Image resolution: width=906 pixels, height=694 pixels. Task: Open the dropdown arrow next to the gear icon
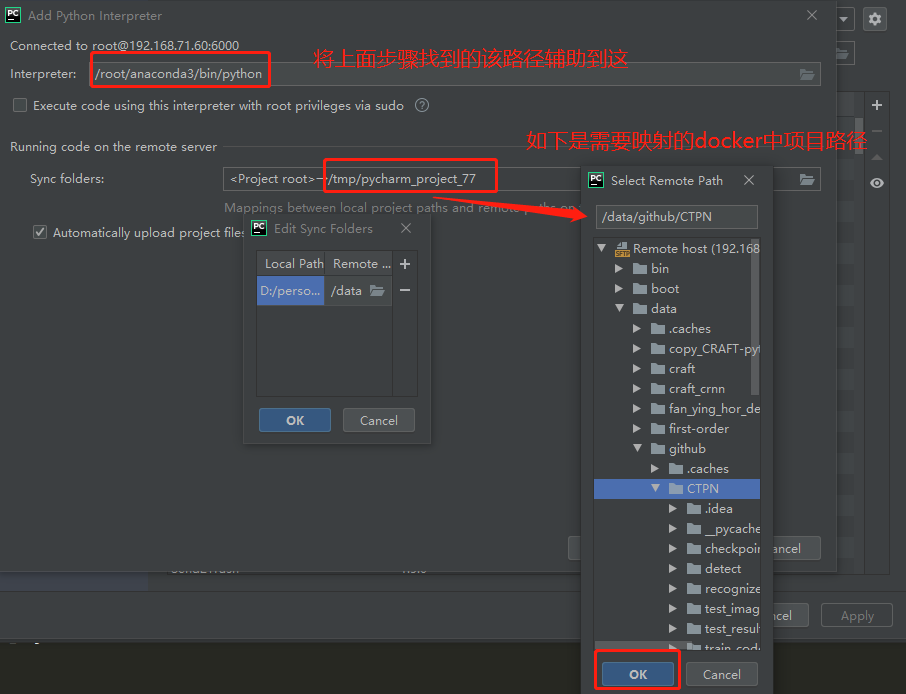click(844, 19)
